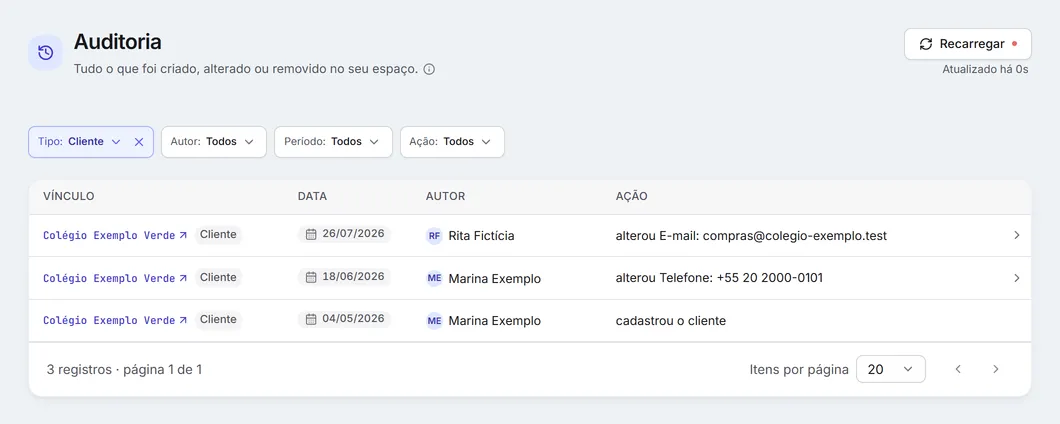Open the info tooltip beside the subtitle
This screenshot has height=424, width=1060.
click(x=429, y=69)
